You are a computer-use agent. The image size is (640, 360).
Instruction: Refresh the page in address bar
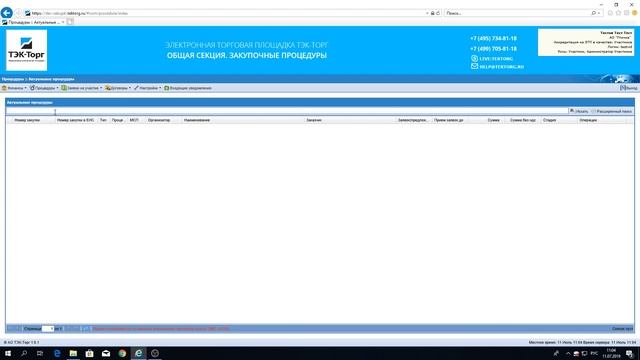(438, 13)
